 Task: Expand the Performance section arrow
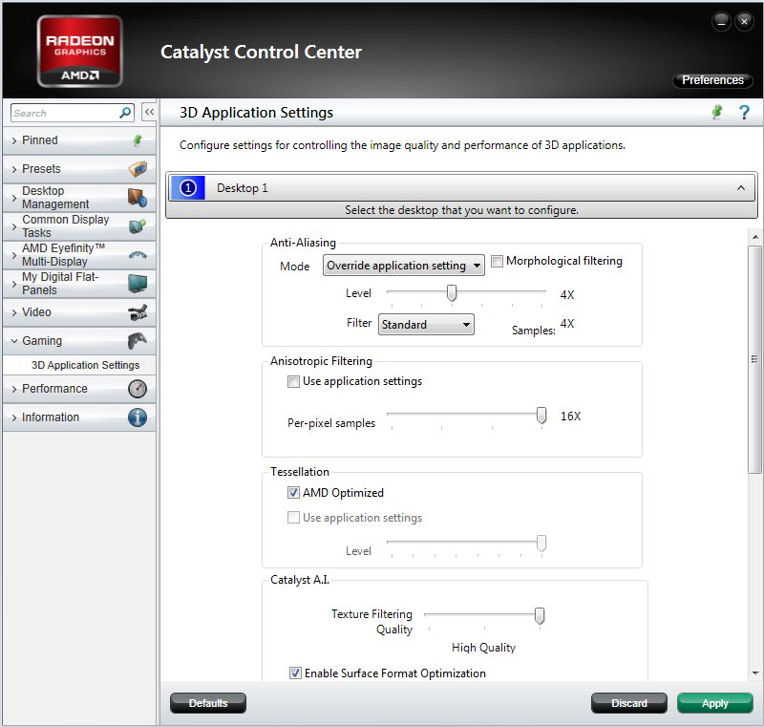pos(14,389)
